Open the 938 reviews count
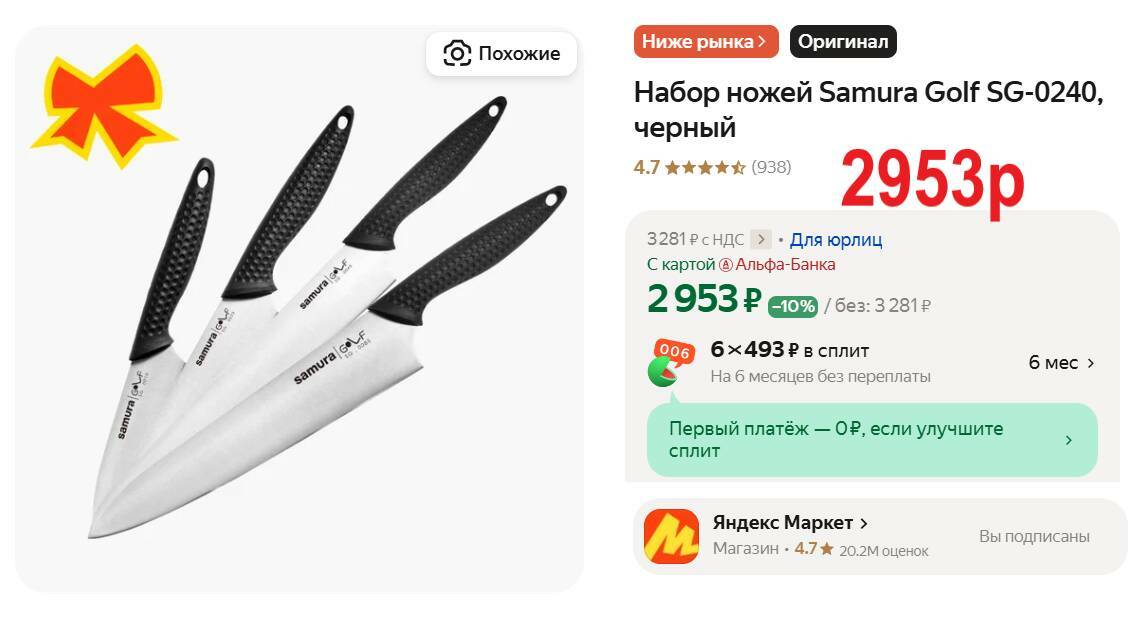The width and height of the screenshot is (1136, 617). (x=771, y=167)
